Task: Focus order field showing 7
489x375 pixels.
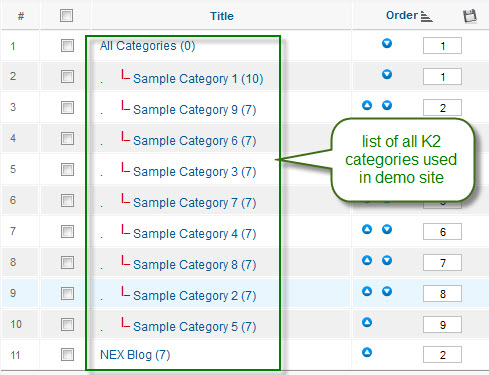Action: pyautogui.click(x=442, y=263)
